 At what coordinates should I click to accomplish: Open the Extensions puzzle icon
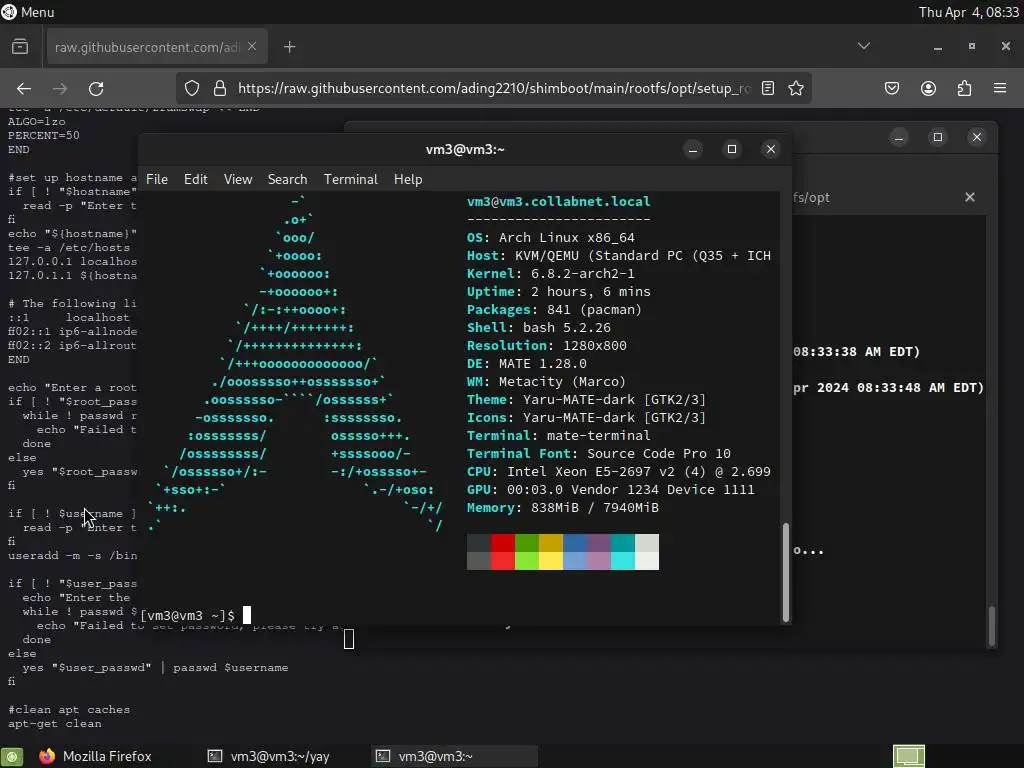pos(965,88)
